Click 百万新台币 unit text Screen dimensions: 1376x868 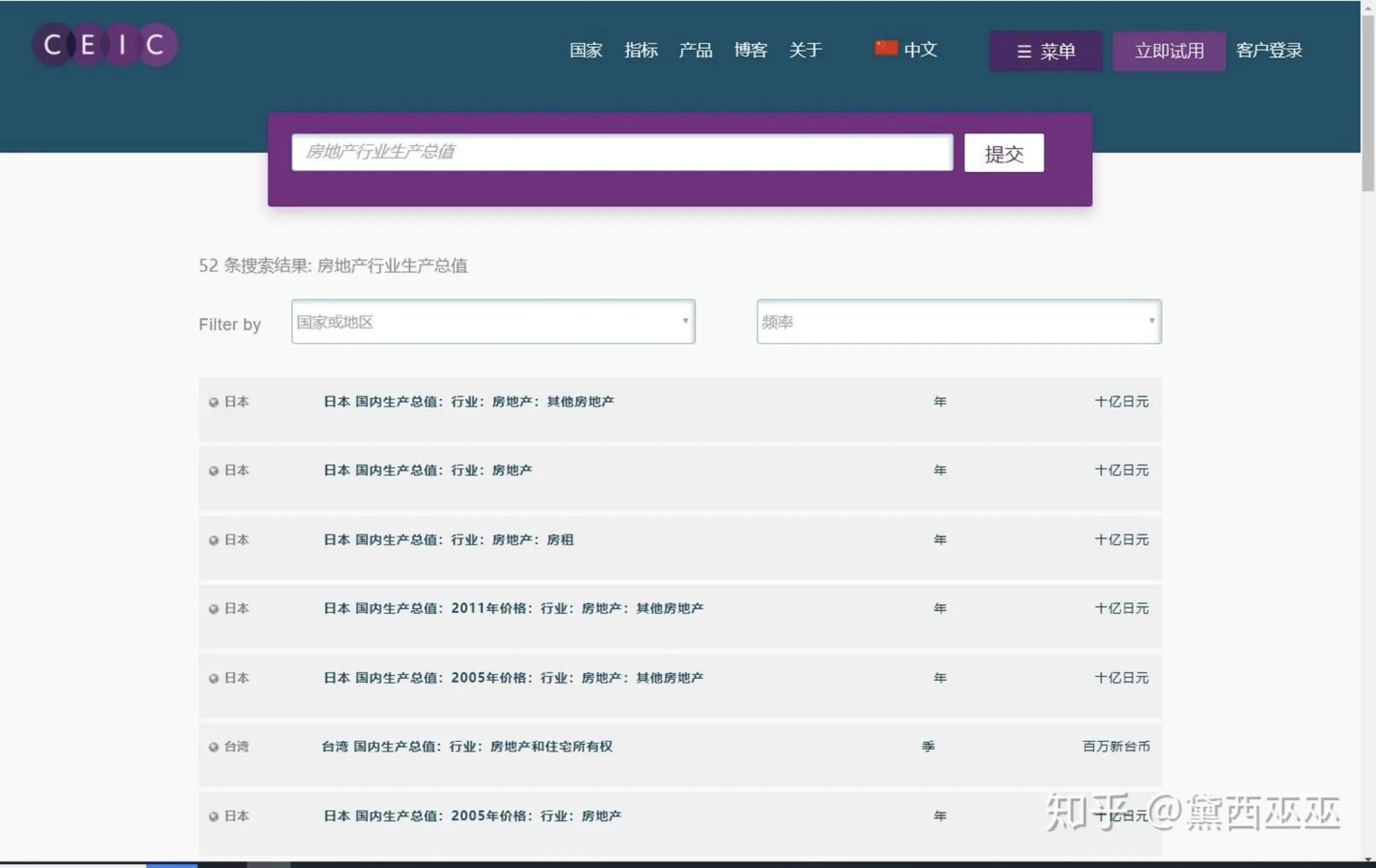pos(1116,746)
